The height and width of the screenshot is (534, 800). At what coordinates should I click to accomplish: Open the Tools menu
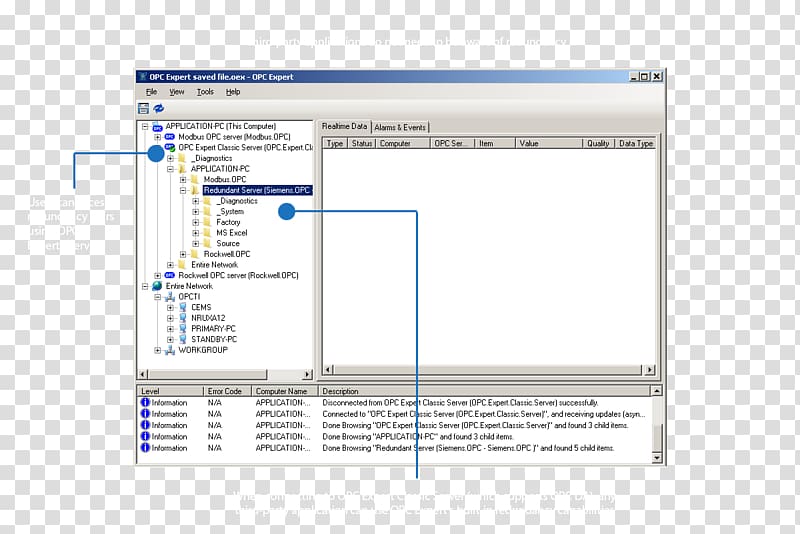coord(205,92)
